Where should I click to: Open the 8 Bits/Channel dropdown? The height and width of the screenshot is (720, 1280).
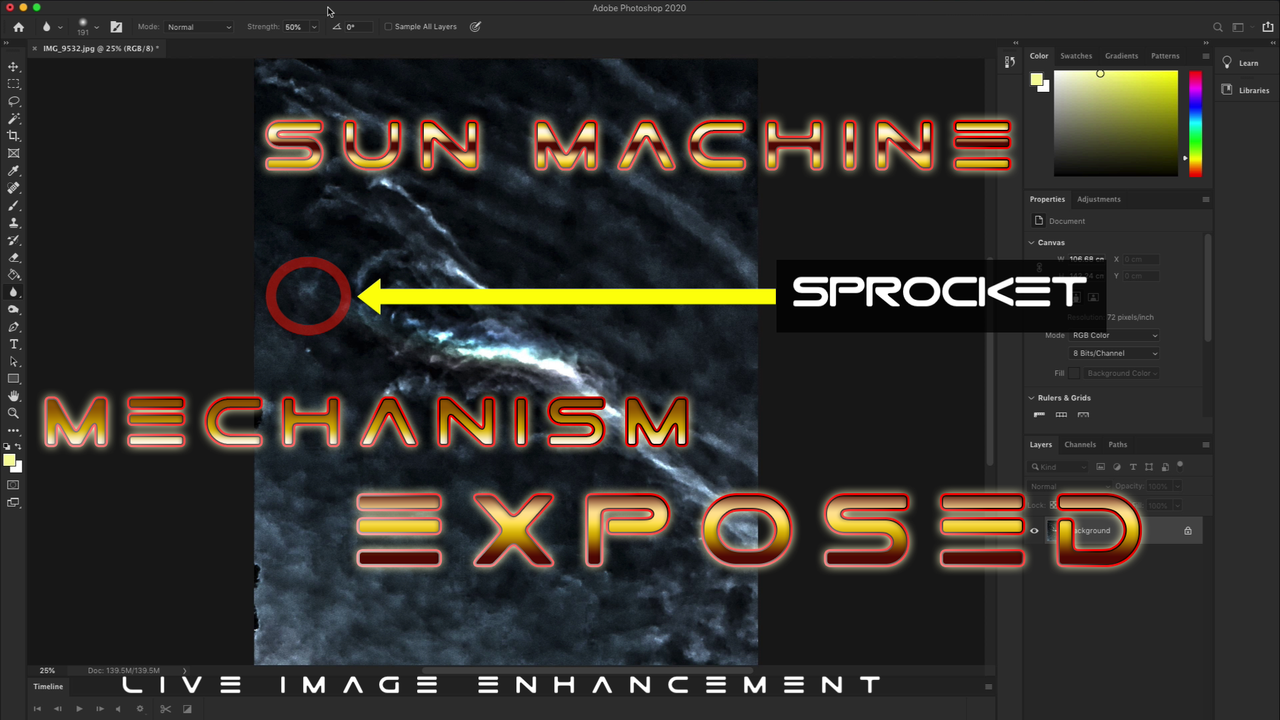(x=1114, y=353)
